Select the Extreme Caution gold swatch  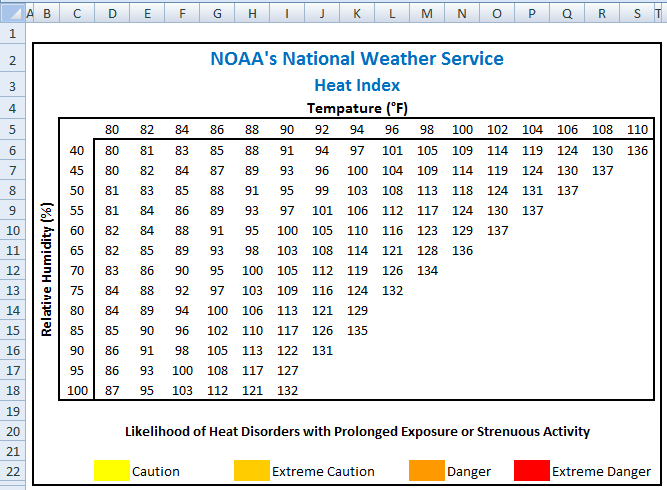pos(252,470)
